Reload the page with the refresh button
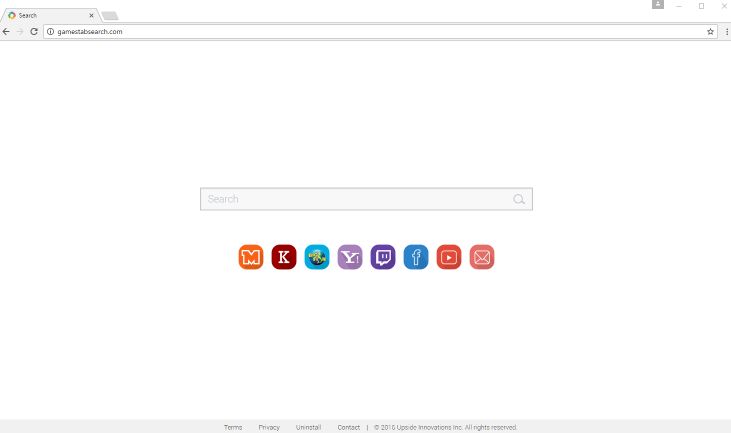Image resolution: width=731 pixels, height=433 pixels. tap(34, 32)
